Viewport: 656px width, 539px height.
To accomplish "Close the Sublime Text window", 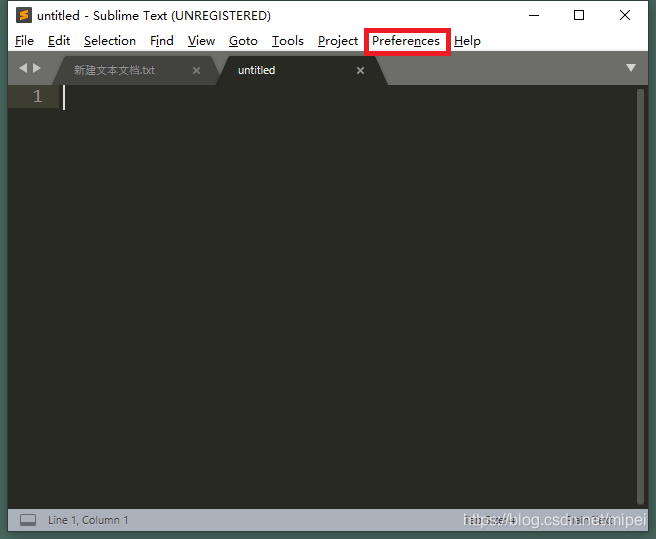I will coord(625,15).
